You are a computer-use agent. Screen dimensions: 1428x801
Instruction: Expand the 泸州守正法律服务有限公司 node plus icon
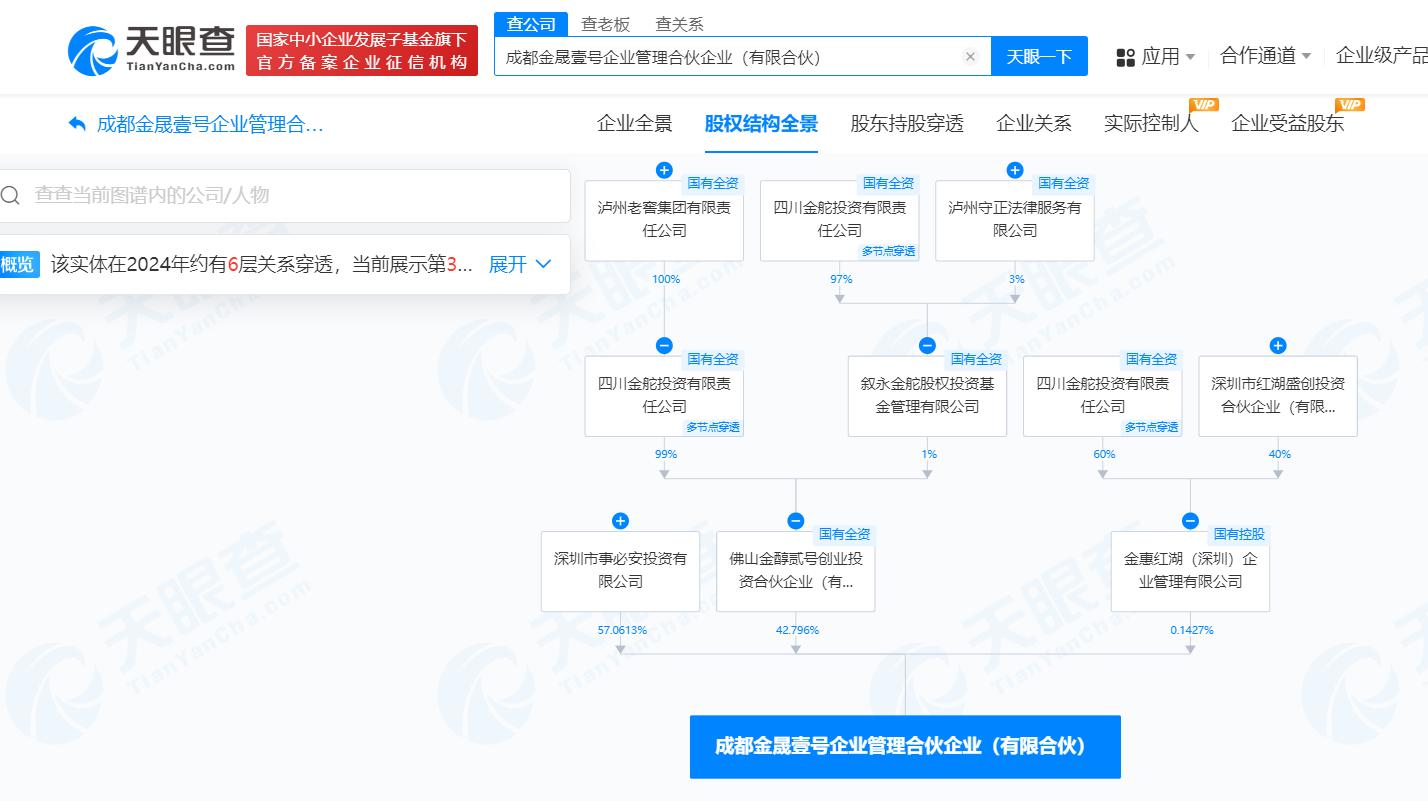pyautogui.click(x=1014, y=170)
